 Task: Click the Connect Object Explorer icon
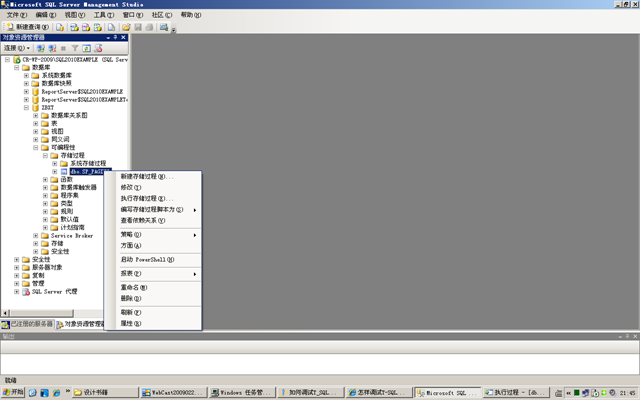tap(40, 48)
